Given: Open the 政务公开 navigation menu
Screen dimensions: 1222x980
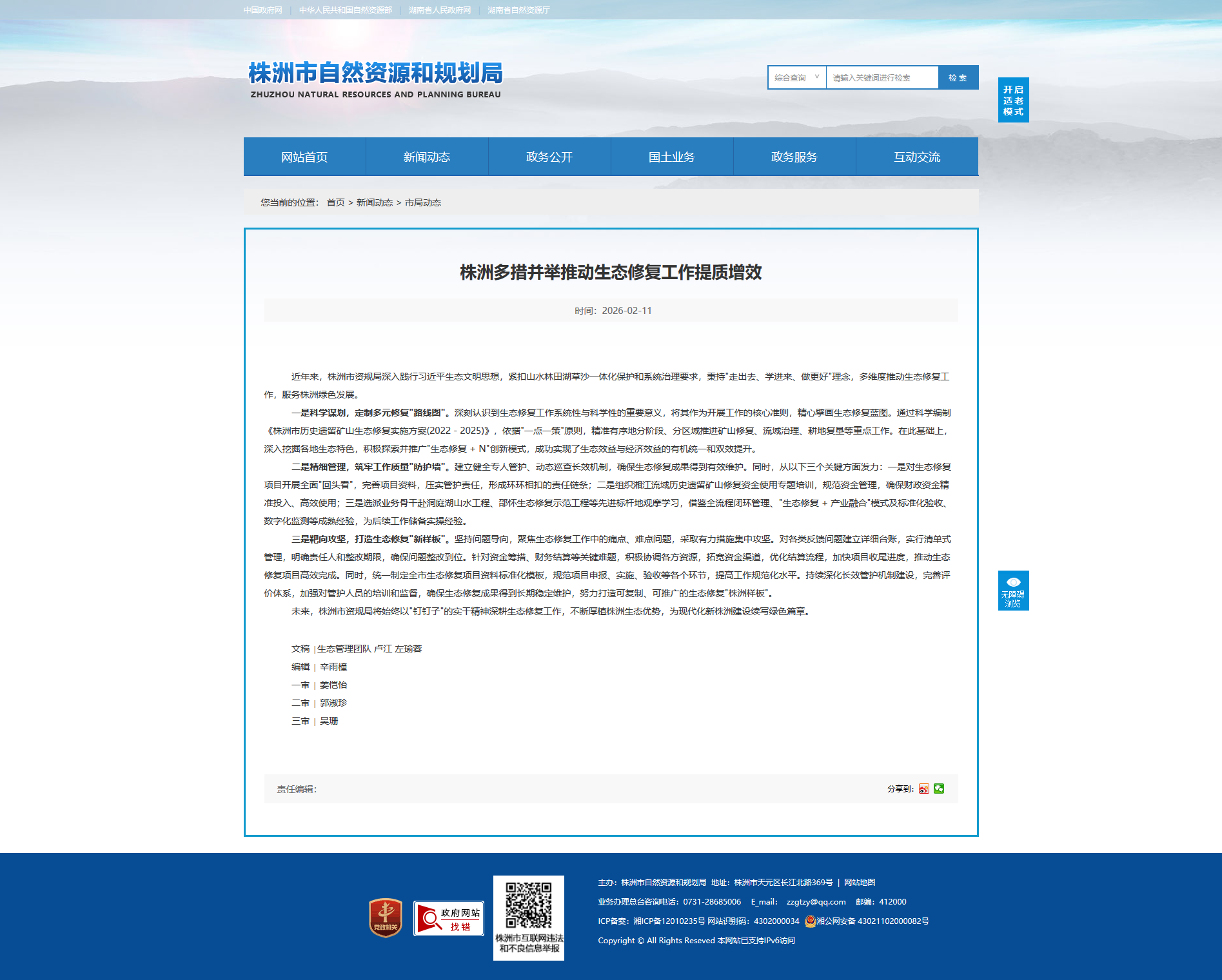Looking at the screenshot, I should [x=549, y=157].
